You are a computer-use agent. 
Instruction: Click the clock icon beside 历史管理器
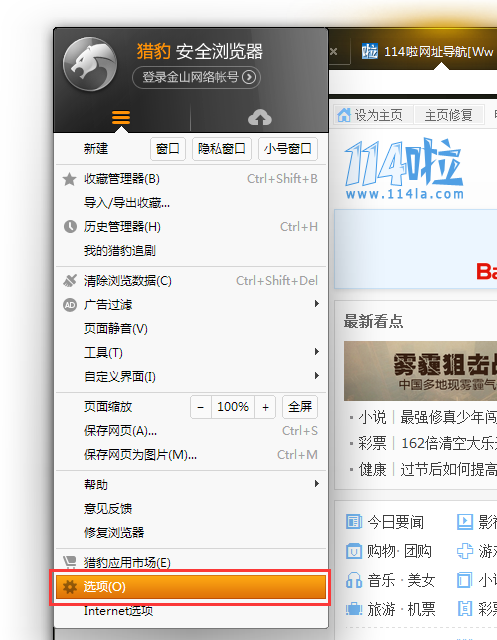(x=70, y=227)
